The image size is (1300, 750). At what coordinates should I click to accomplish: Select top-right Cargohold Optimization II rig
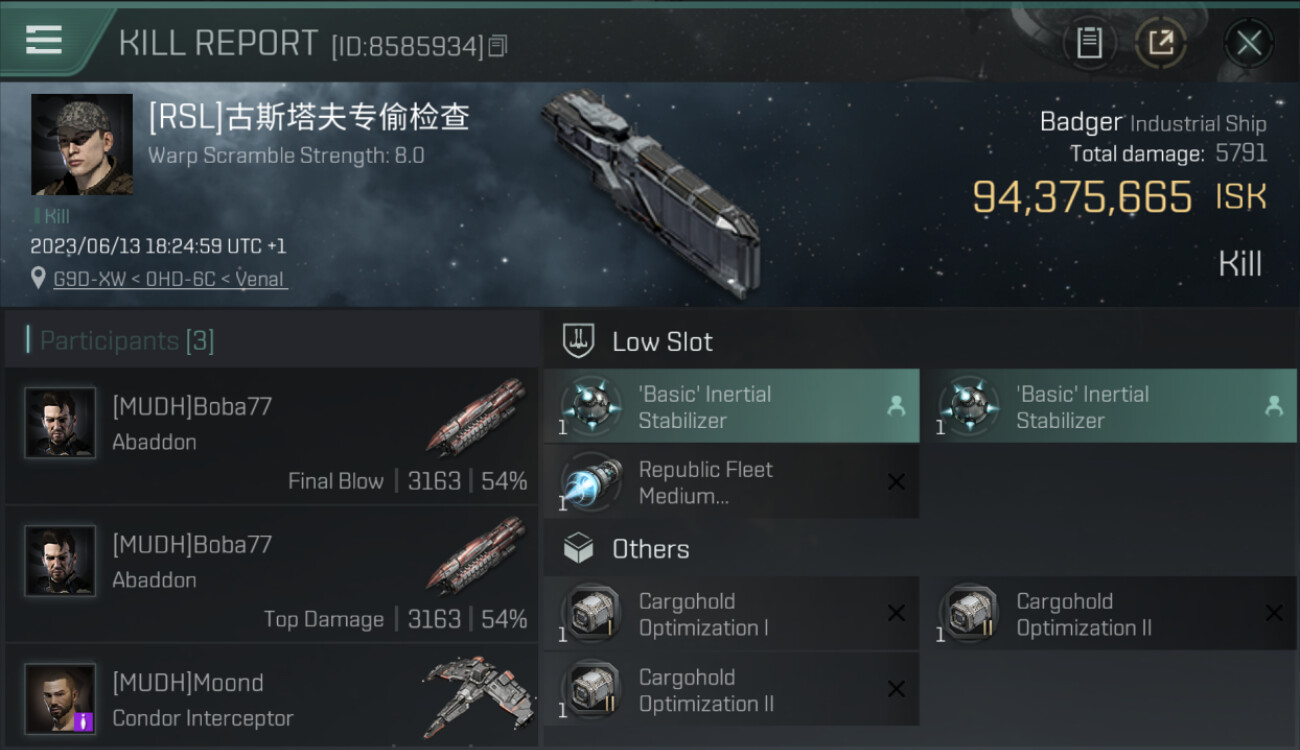[x=1108, y=614]
